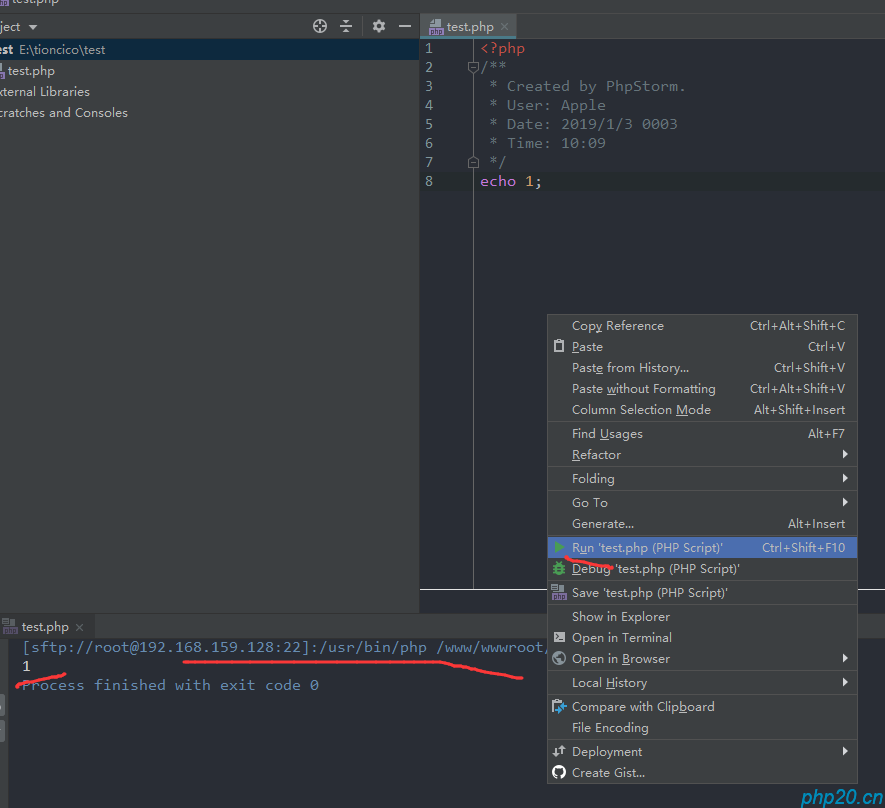Collapse the doc comment fold marker on line 2
The image size is (885, 808).
(x=473, y=67)
